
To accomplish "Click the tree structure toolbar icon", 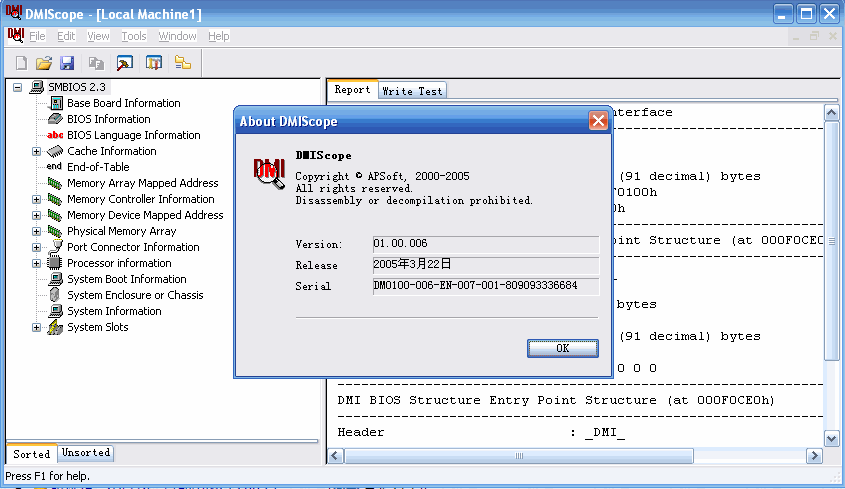I will tap(183, 63).
